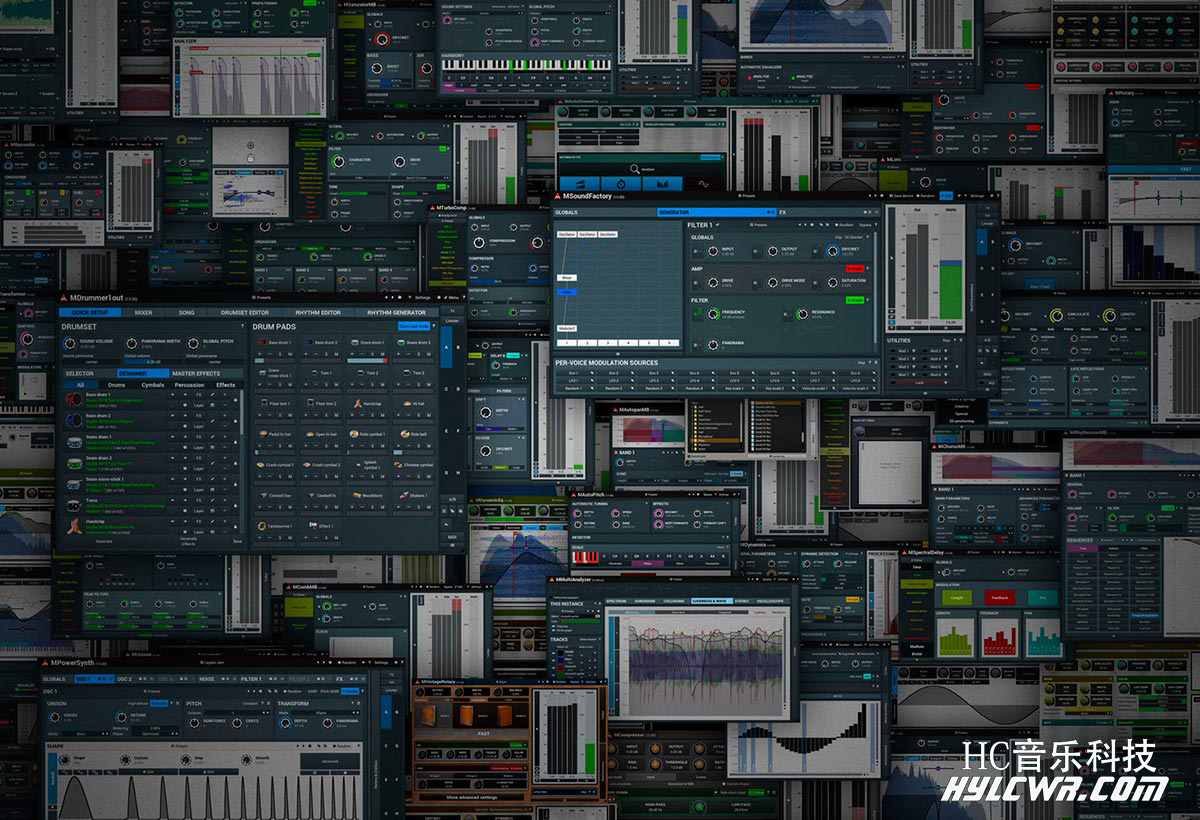This screenshot has height=820, width=1200.
Task: Click the MPowerSynth red logo icon
Action: click(x=44, y=663)
